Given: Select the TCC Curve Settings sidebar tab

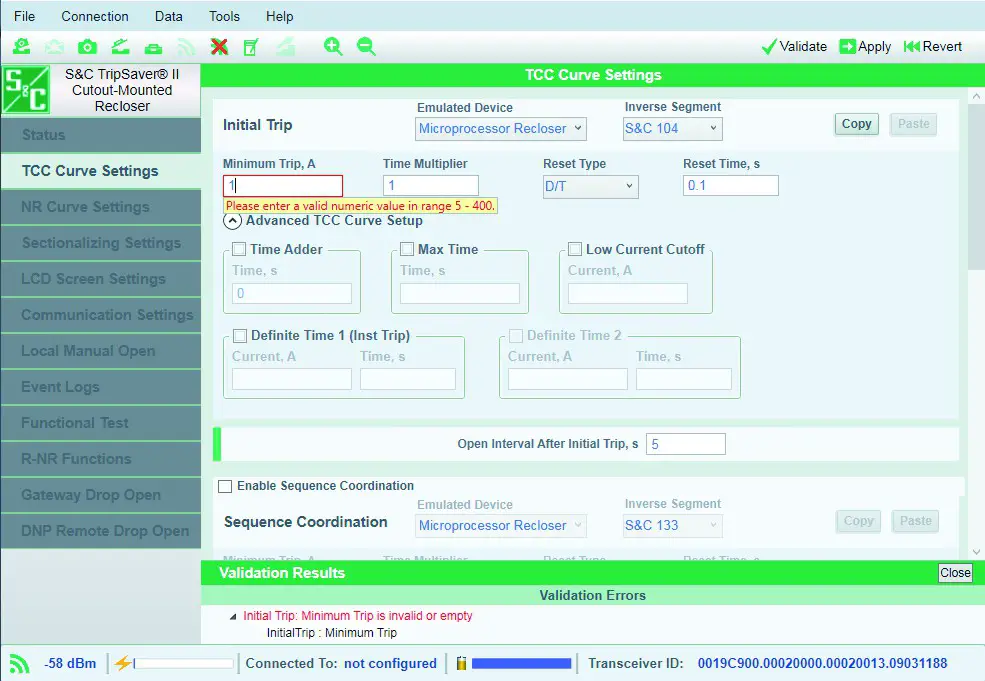Looking at the screenshot, I should (101, 171).
